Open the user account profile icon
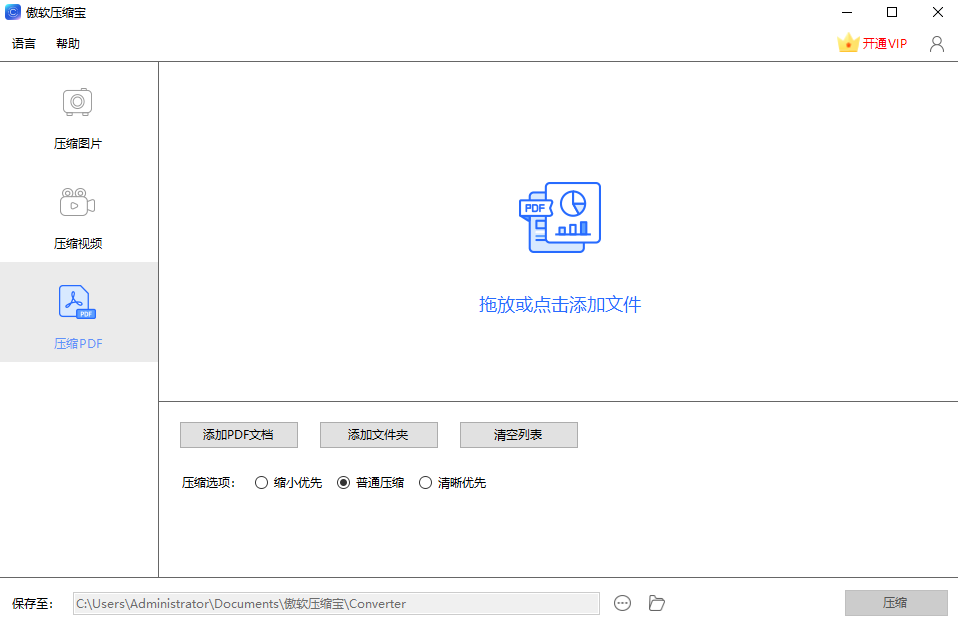Viewport: 958px width, 622px height. point(937,43)
